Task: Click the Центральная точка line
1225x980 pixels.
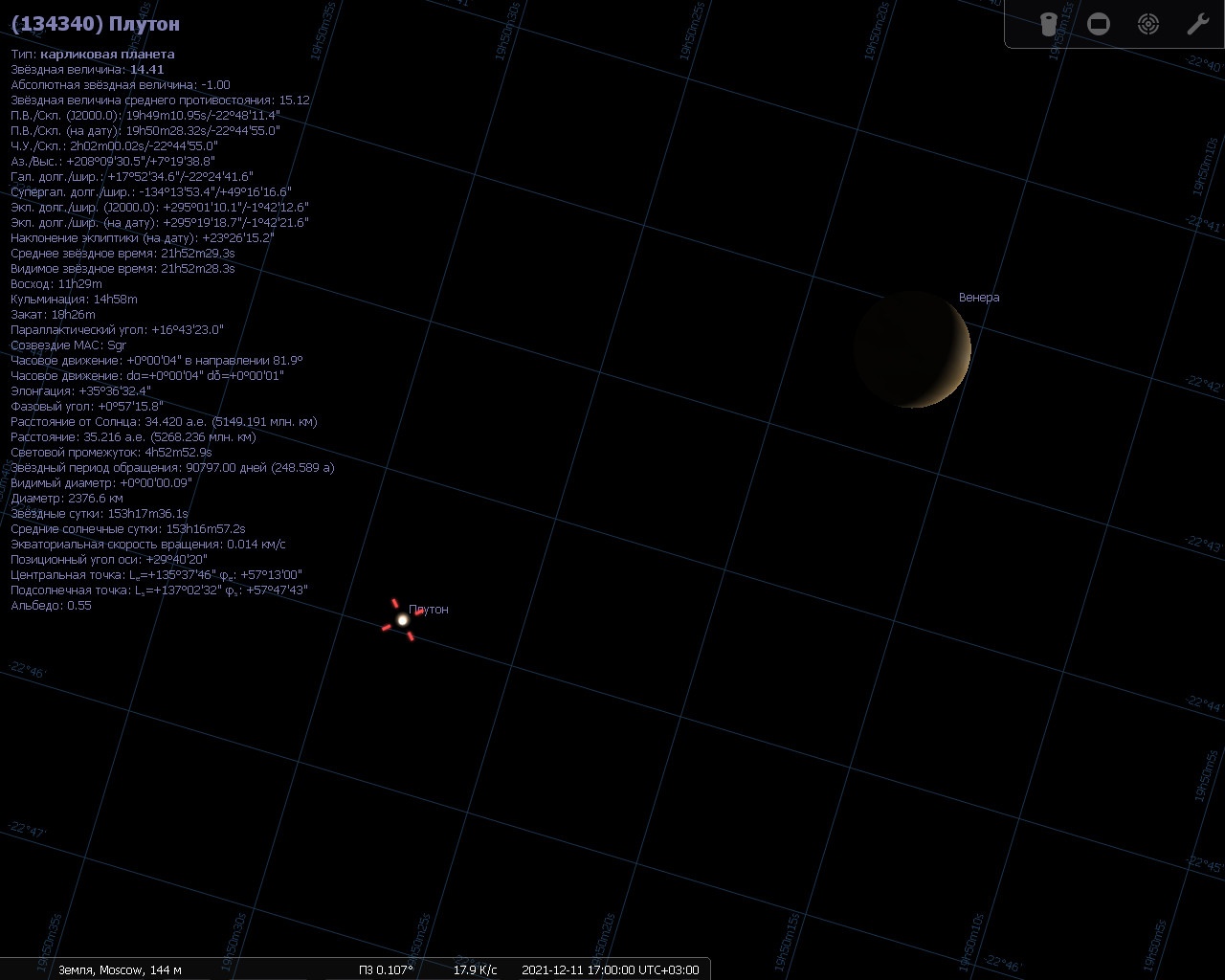Action: click(x=156, y=575)
